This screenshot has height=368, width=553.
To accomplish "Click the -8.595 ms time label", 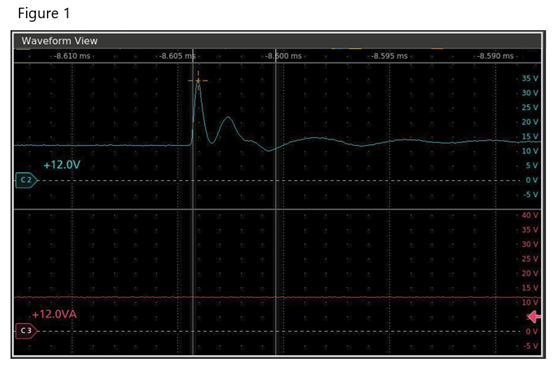I will 390,56.
